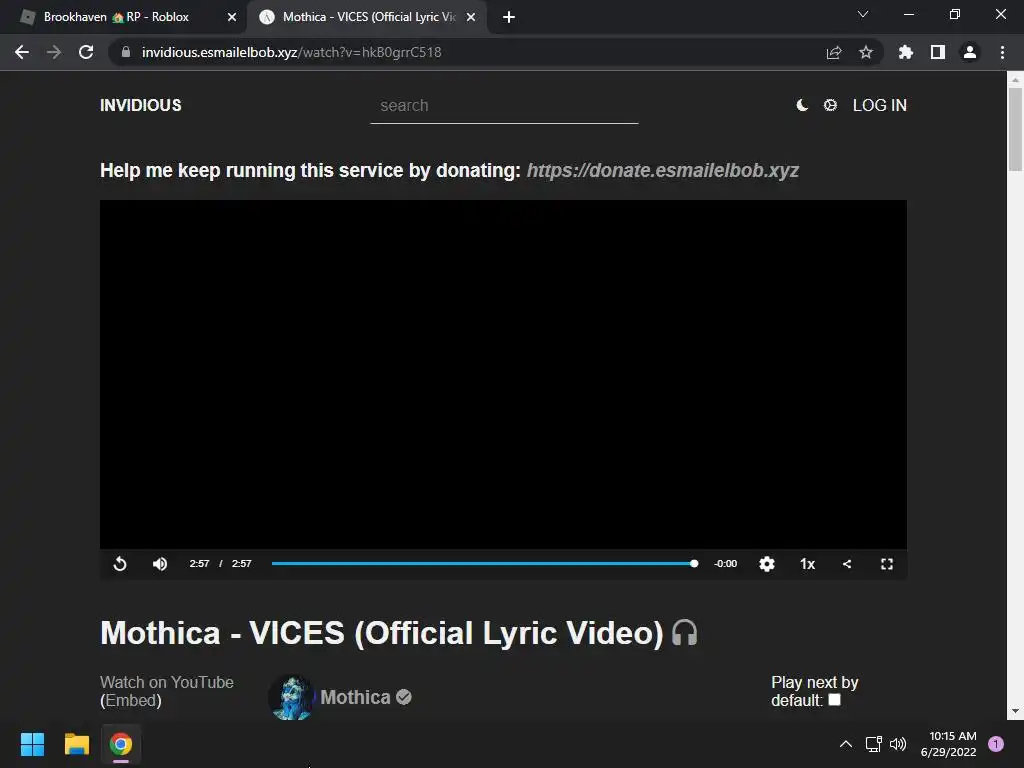Toggle fullscreen video mode

point(887,564)
